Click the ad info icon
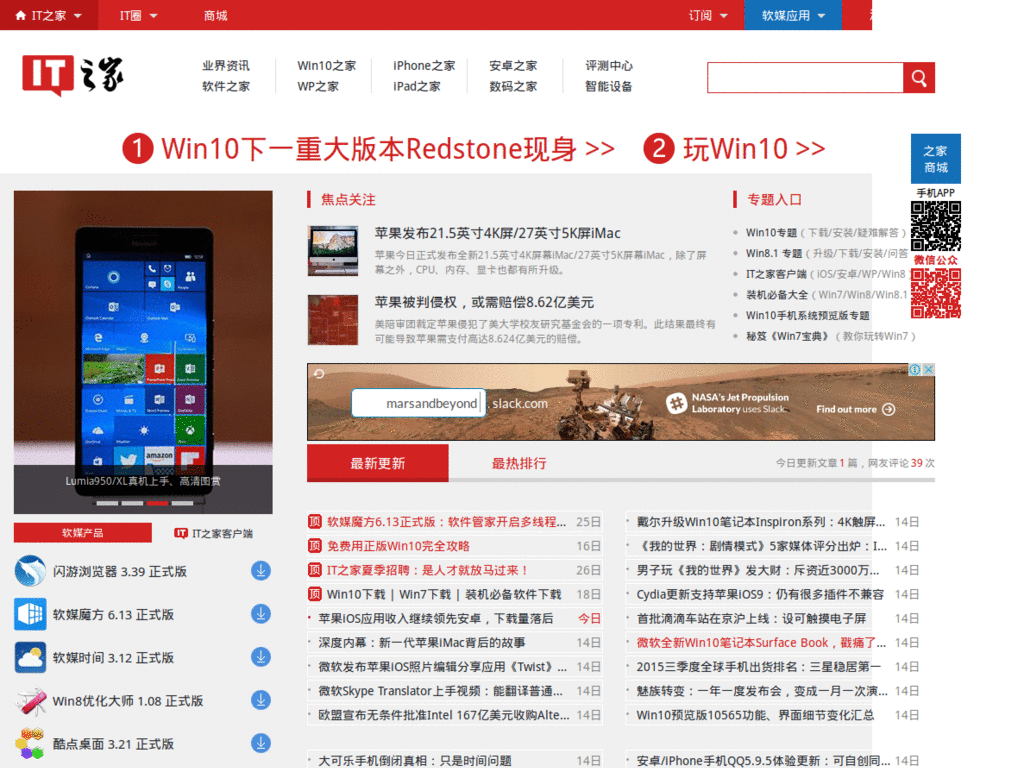1024x768 pixels. point(915,370)
